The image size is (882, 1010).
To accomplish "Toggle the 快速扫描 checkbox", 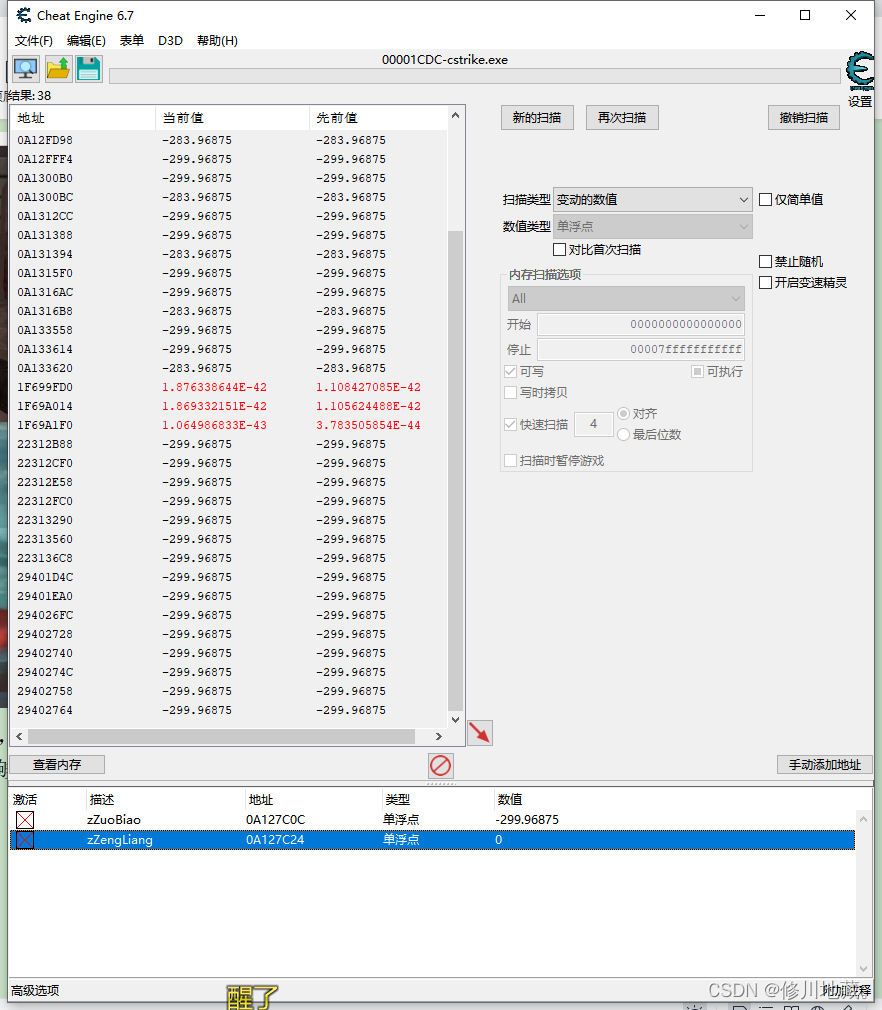I will (510, 424).
